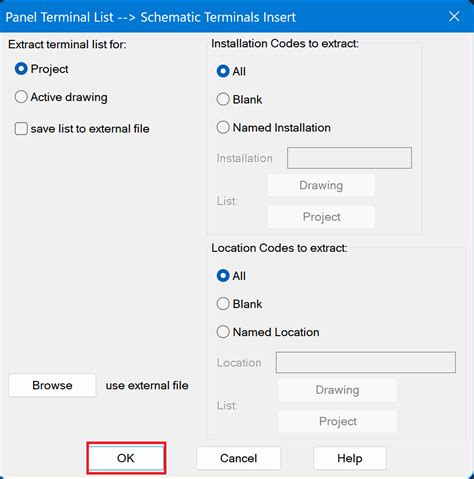Click the Location text field
Viewport: 474px width, 479px height.
pyautogui.click(x=366, y=362)
